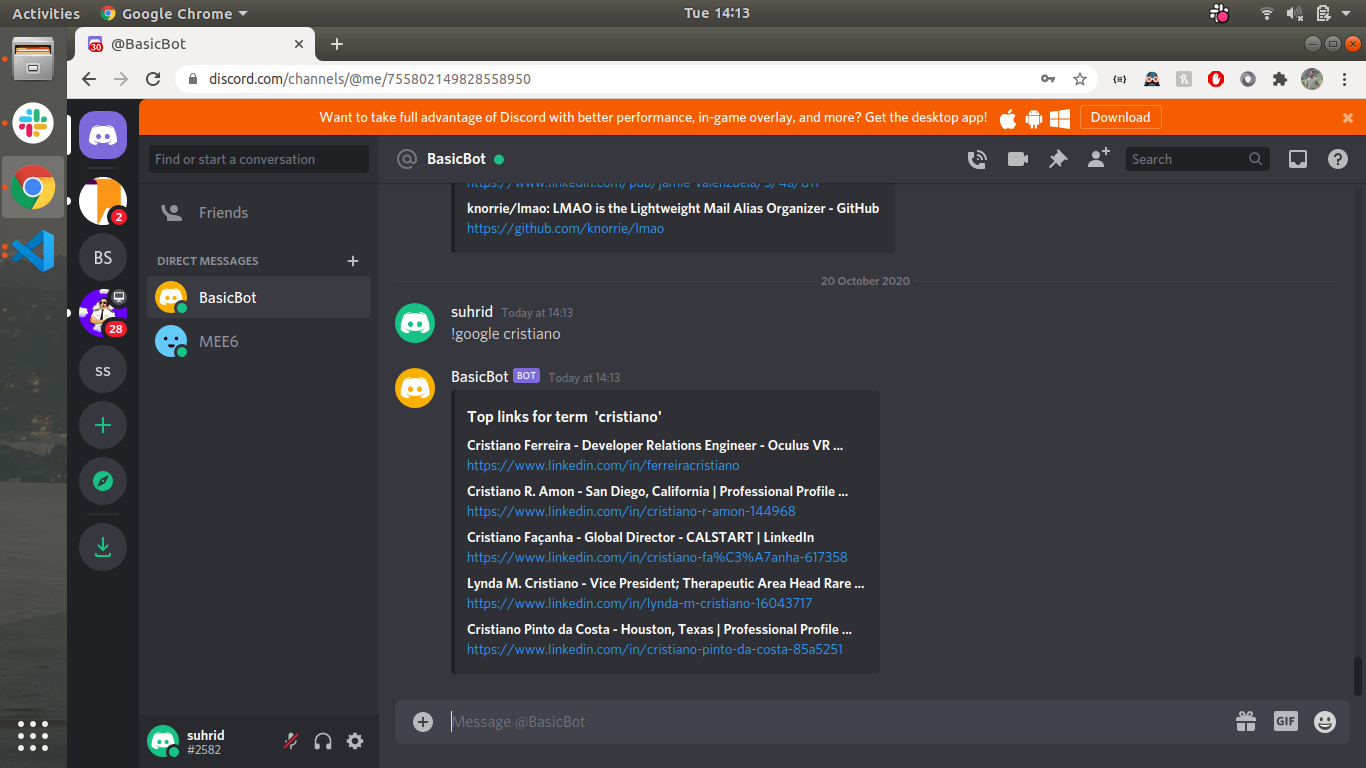Open lynda-m-cristiano LinkedIn link

[639, 604]
